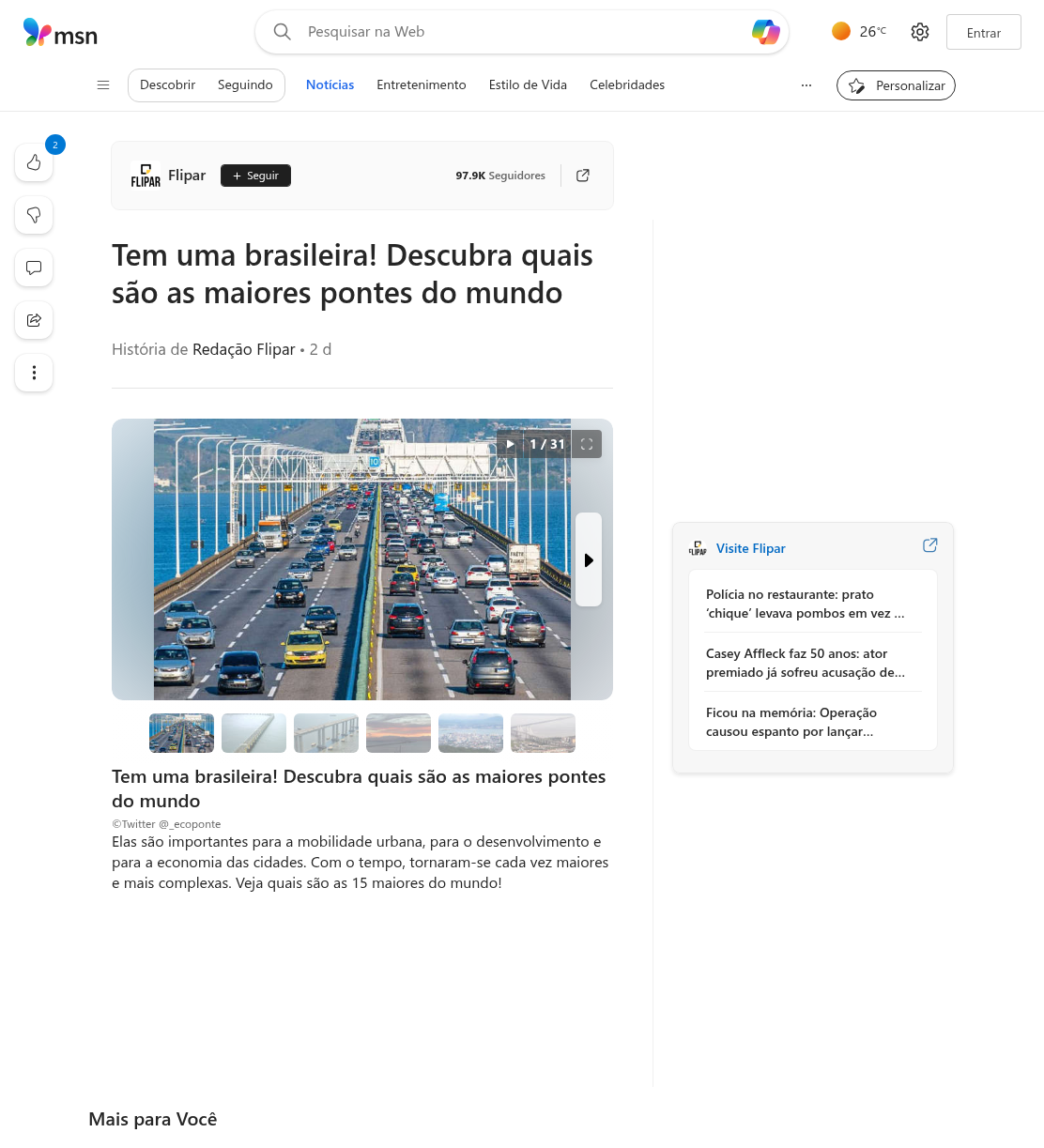The height and width of the screenshot is (1148, 1044).
Task: Toggle the Seguir follow button for Flipar
Action: click(x=255, y=176)
